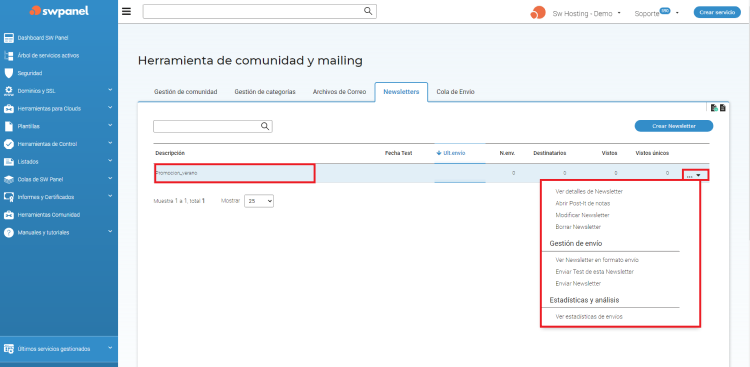The image size is (750, 367).
Task: Focus the top global search field
Action: [259, 11]
